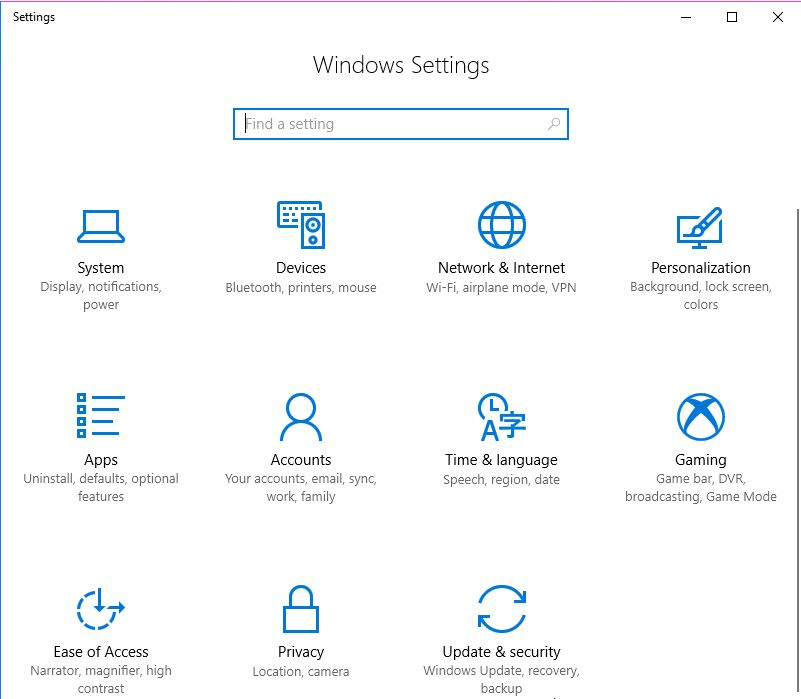Open Network & Internet globe icon
The image size is (801, 699).
coord(502,225)
